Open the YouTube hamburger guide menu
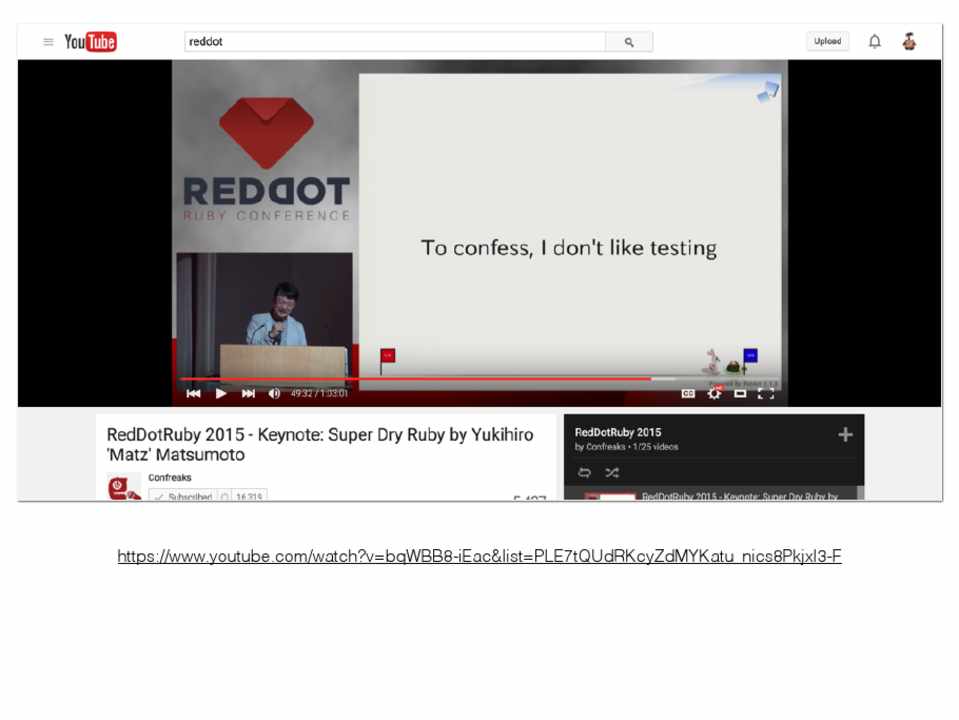This screenshot has width=959, height=720. (x=48, y=42)
